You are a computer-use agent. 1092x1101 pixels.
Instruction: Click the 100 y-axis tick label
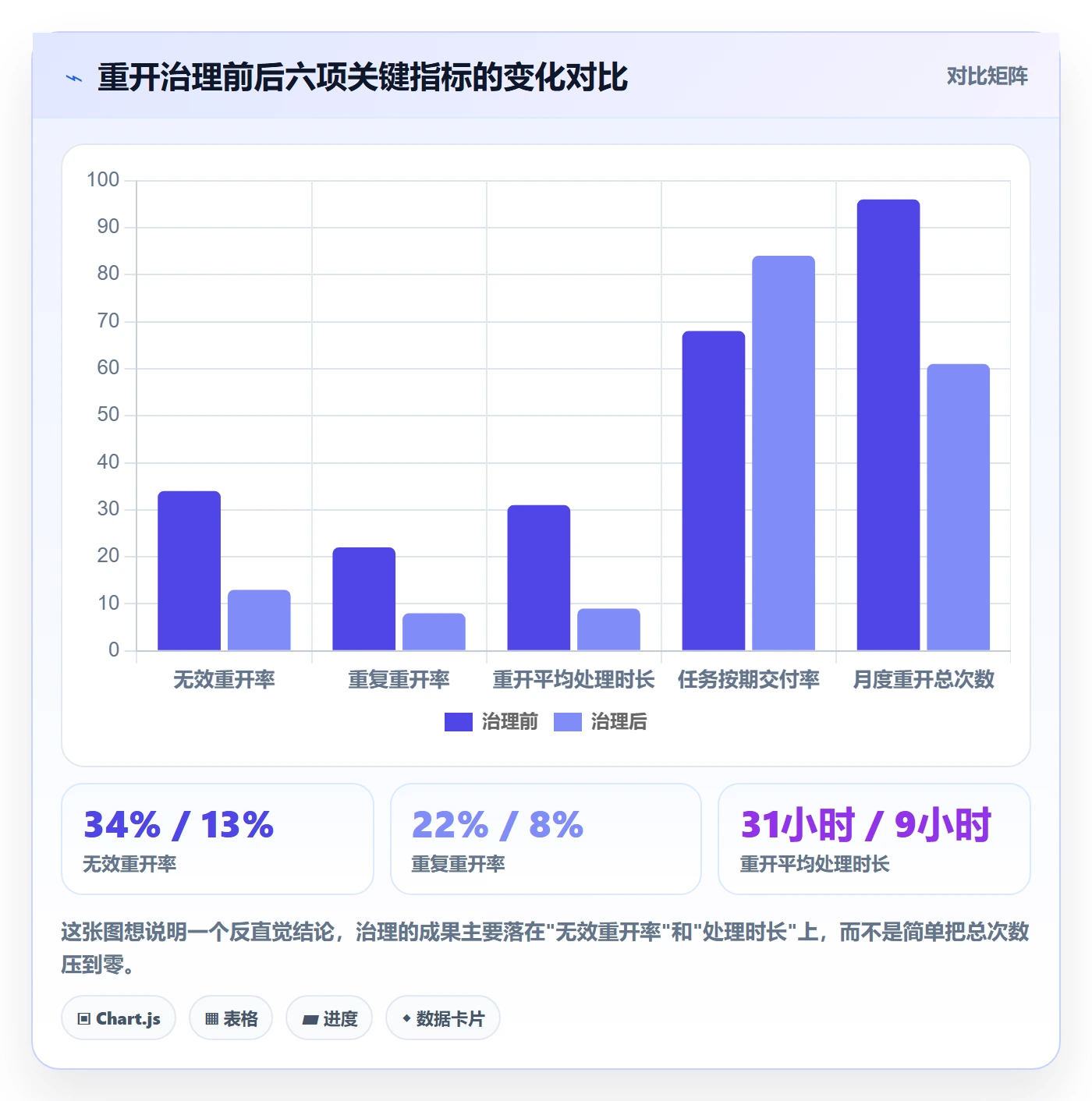[103, 179]
